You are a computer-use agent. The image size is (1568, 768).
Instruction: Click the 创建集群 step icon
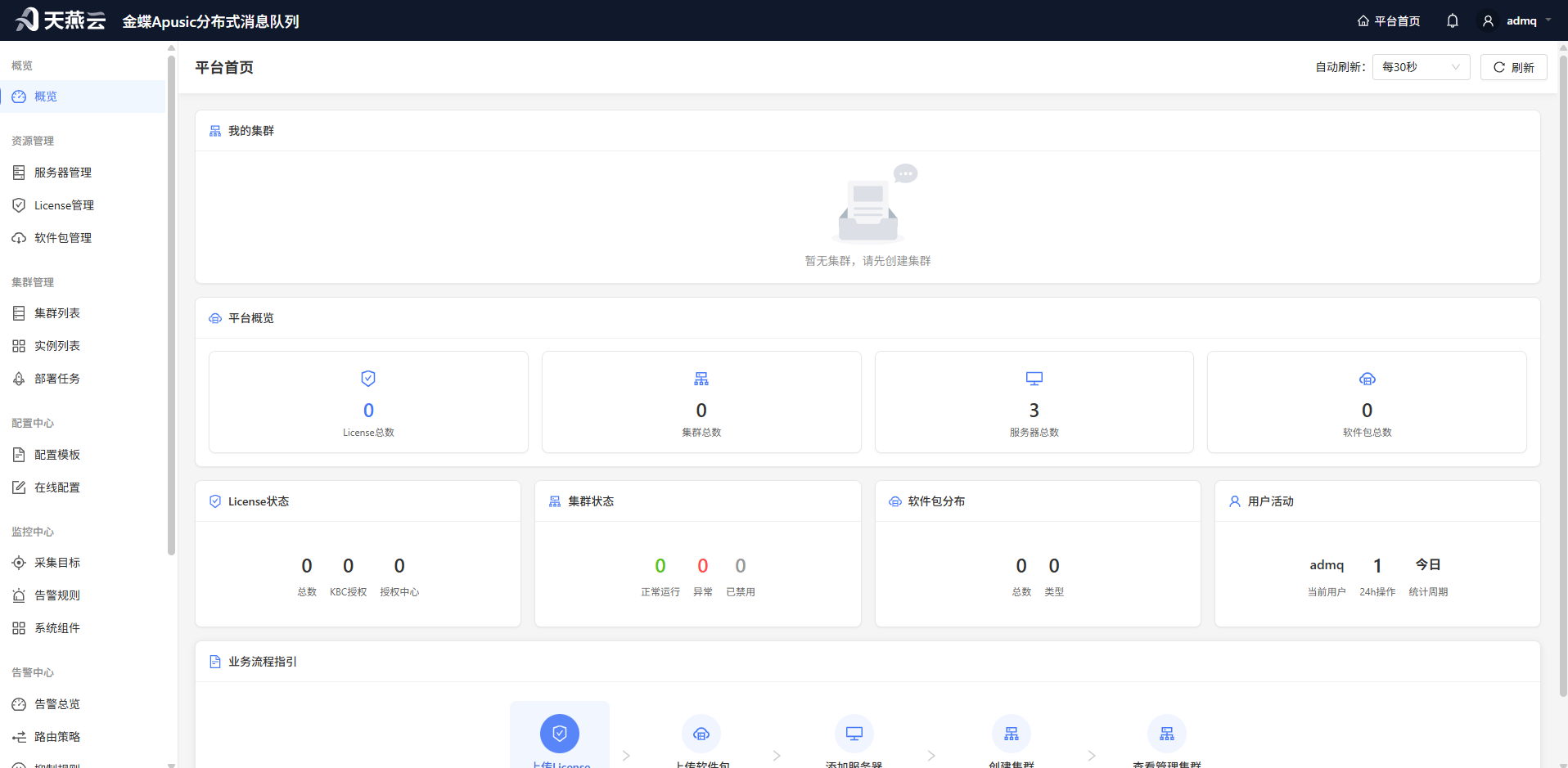tap(1012, 734)
